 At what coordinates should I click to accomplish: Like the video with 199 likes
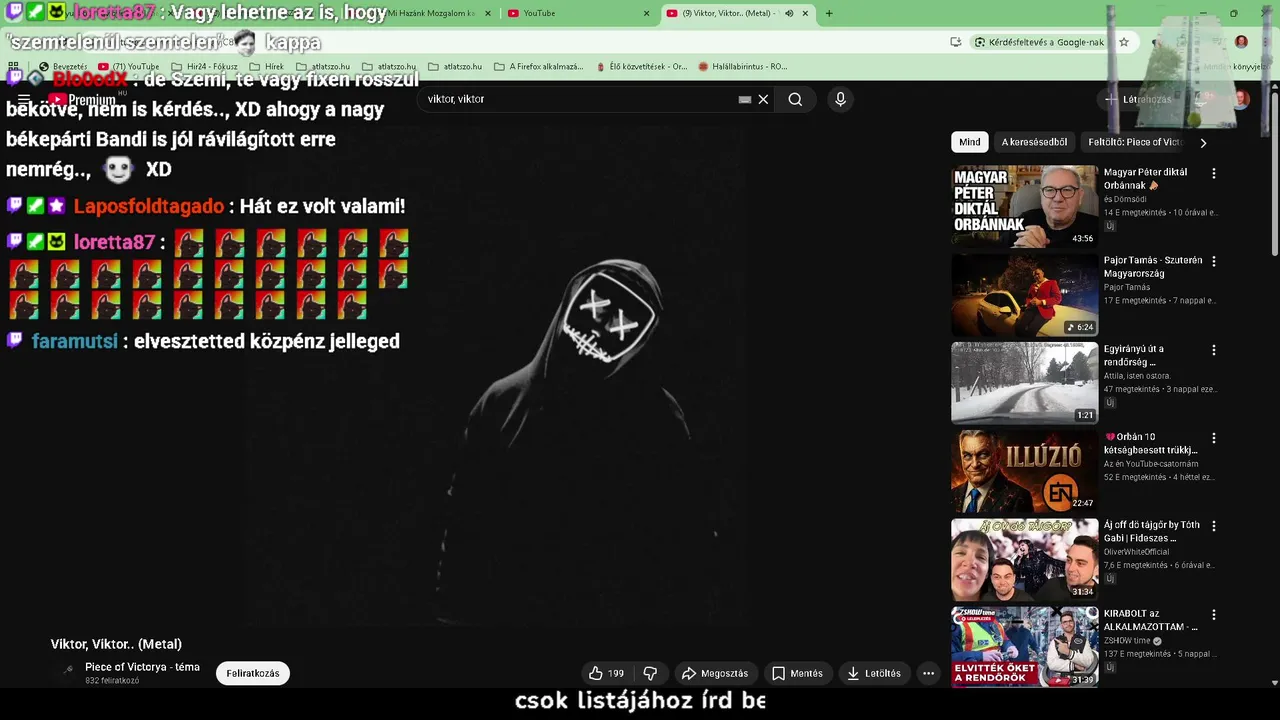click(606, 673)
